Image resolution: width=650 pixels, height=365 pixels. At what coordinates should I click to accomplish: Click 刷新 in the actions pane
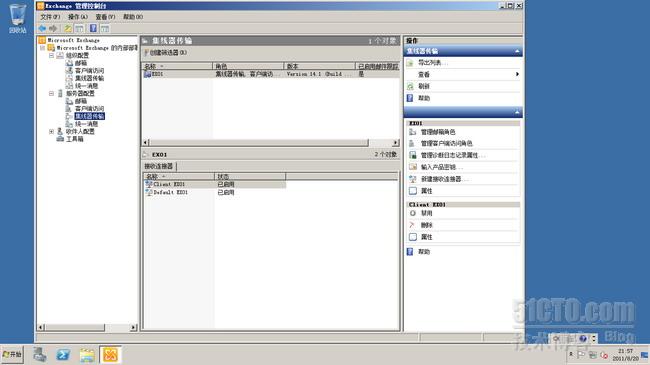pos(424,86)
